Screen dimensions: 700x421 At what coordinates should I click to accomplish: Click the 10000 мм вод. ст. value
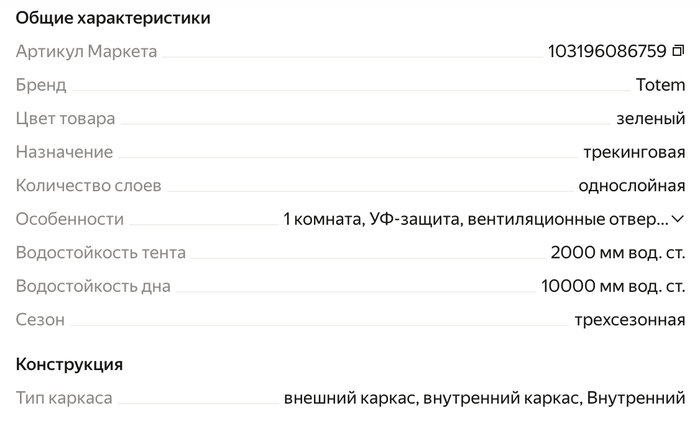tap(613, 286)
